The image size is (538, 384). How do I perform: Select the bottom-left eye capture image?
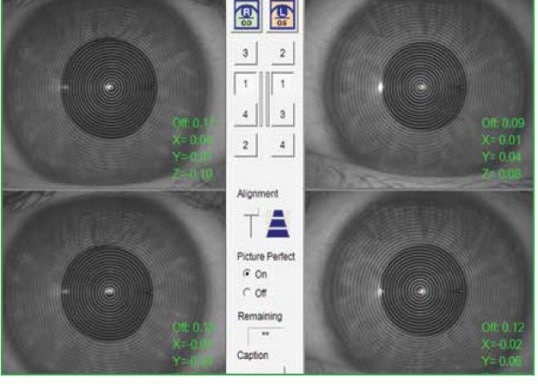(114, 282)
